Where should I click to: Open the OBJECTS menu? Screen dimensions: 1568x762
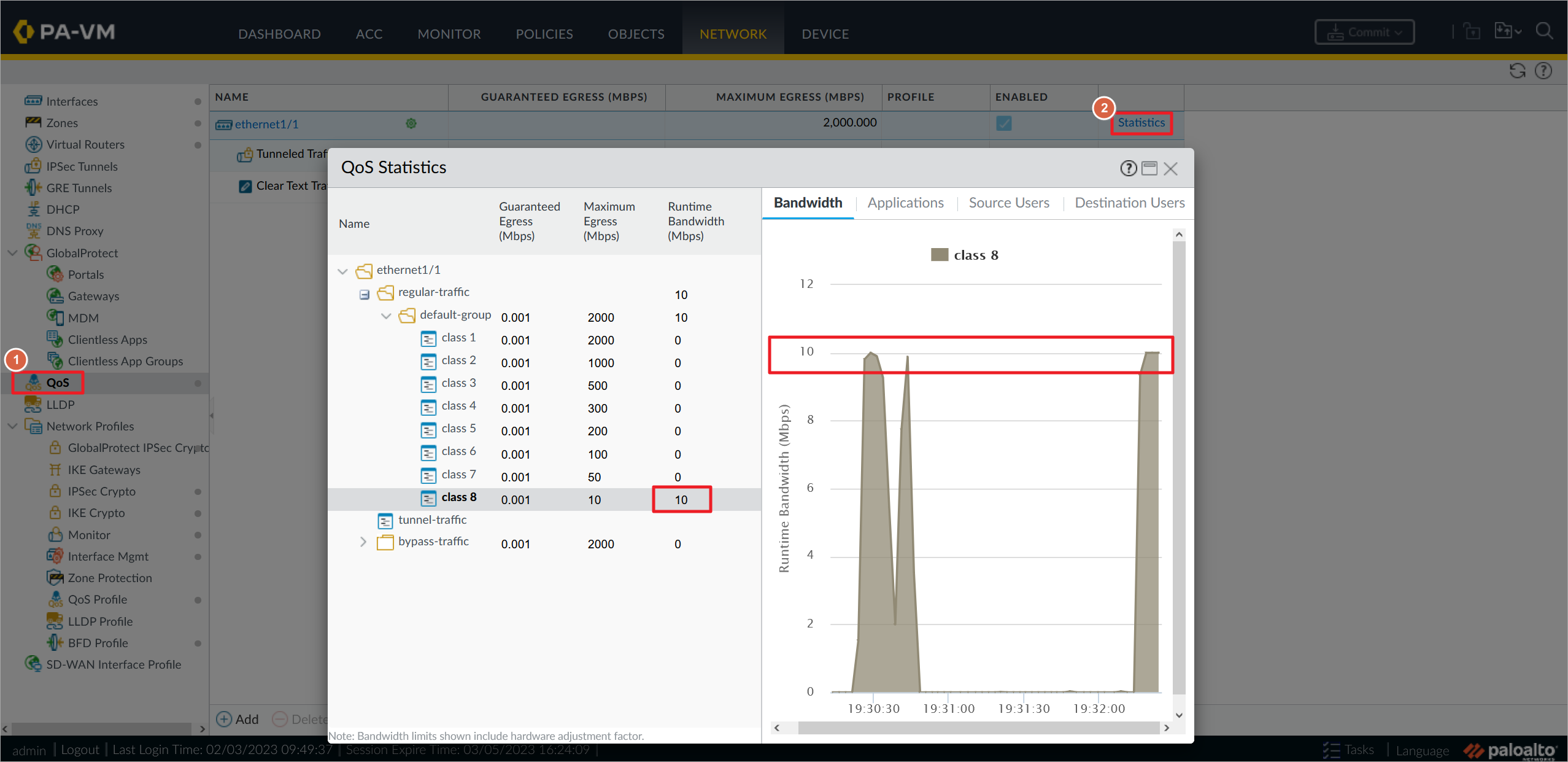coord(636,34)
